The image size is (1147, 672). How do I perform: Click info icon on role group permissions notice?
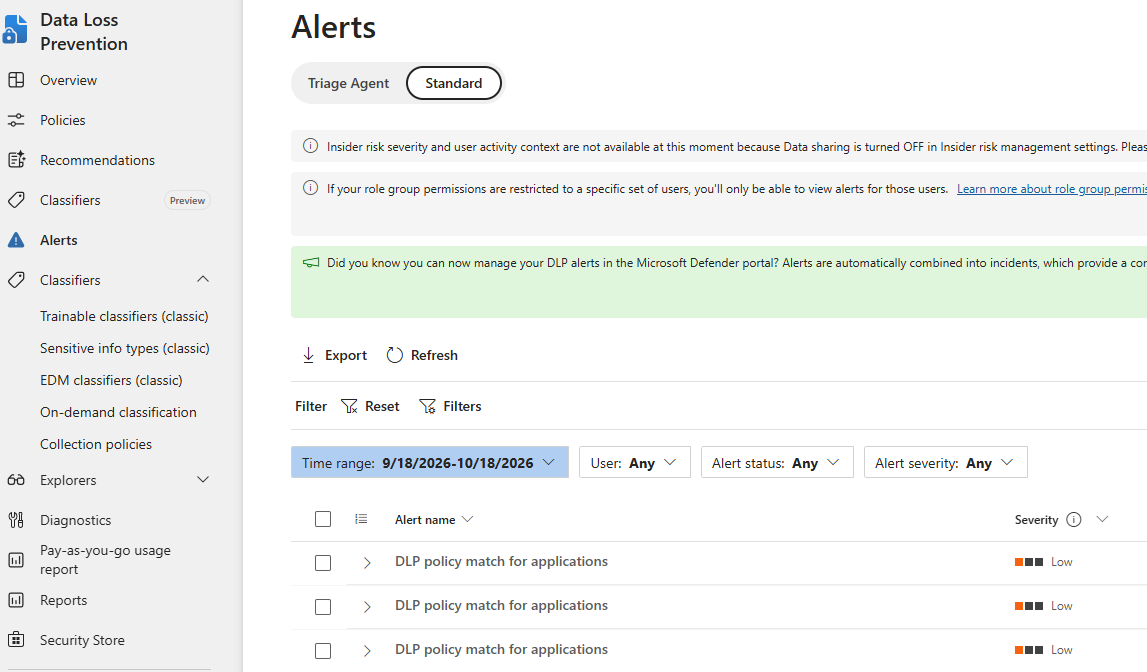pos(311,188)
